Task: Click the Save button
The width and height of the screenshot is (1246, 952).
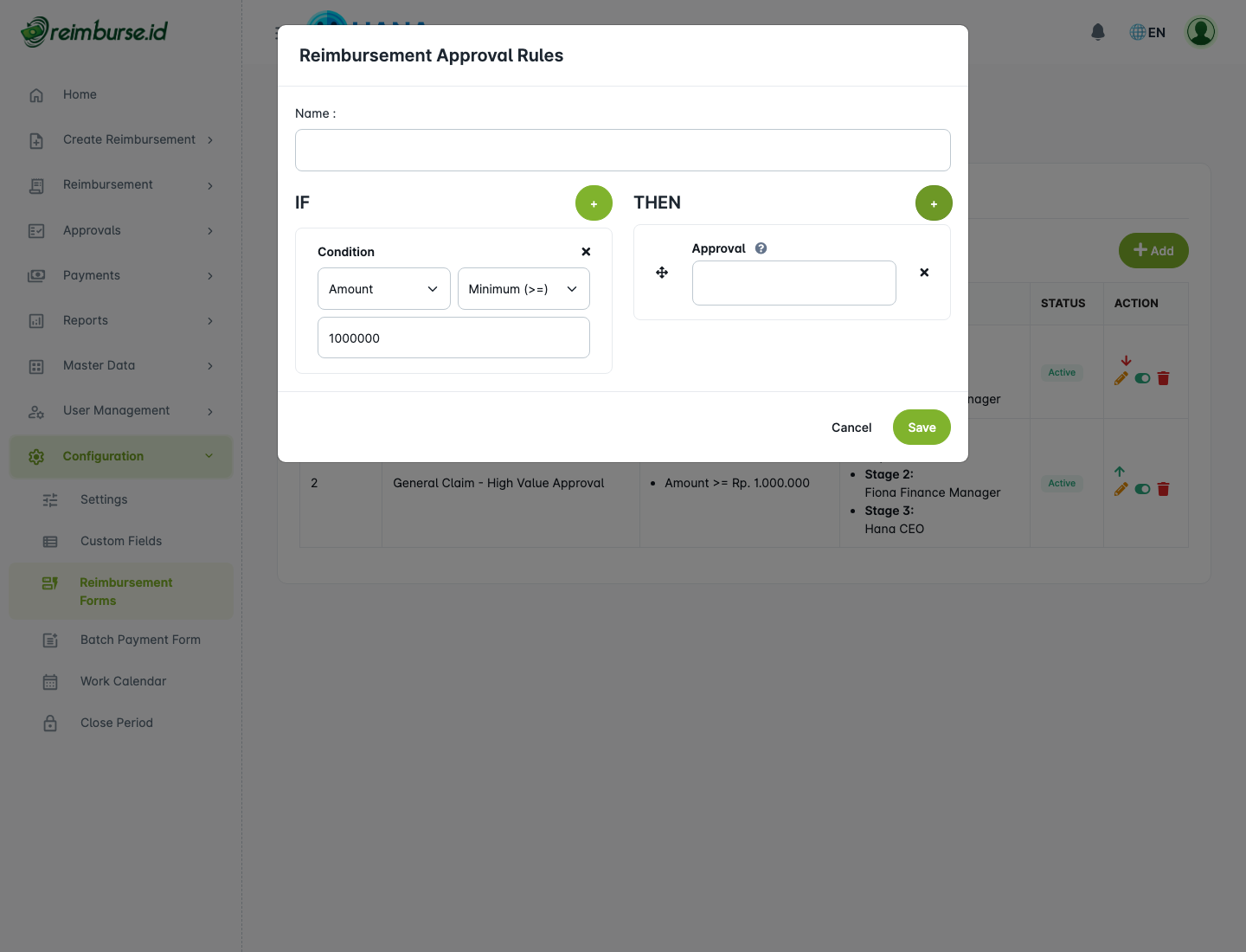Action: [922, 428]
